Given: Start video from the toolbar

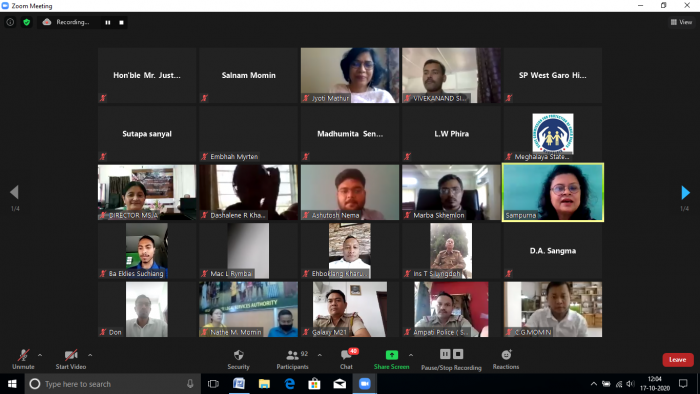Looking at the screenshot, I should tap(71, 359).
